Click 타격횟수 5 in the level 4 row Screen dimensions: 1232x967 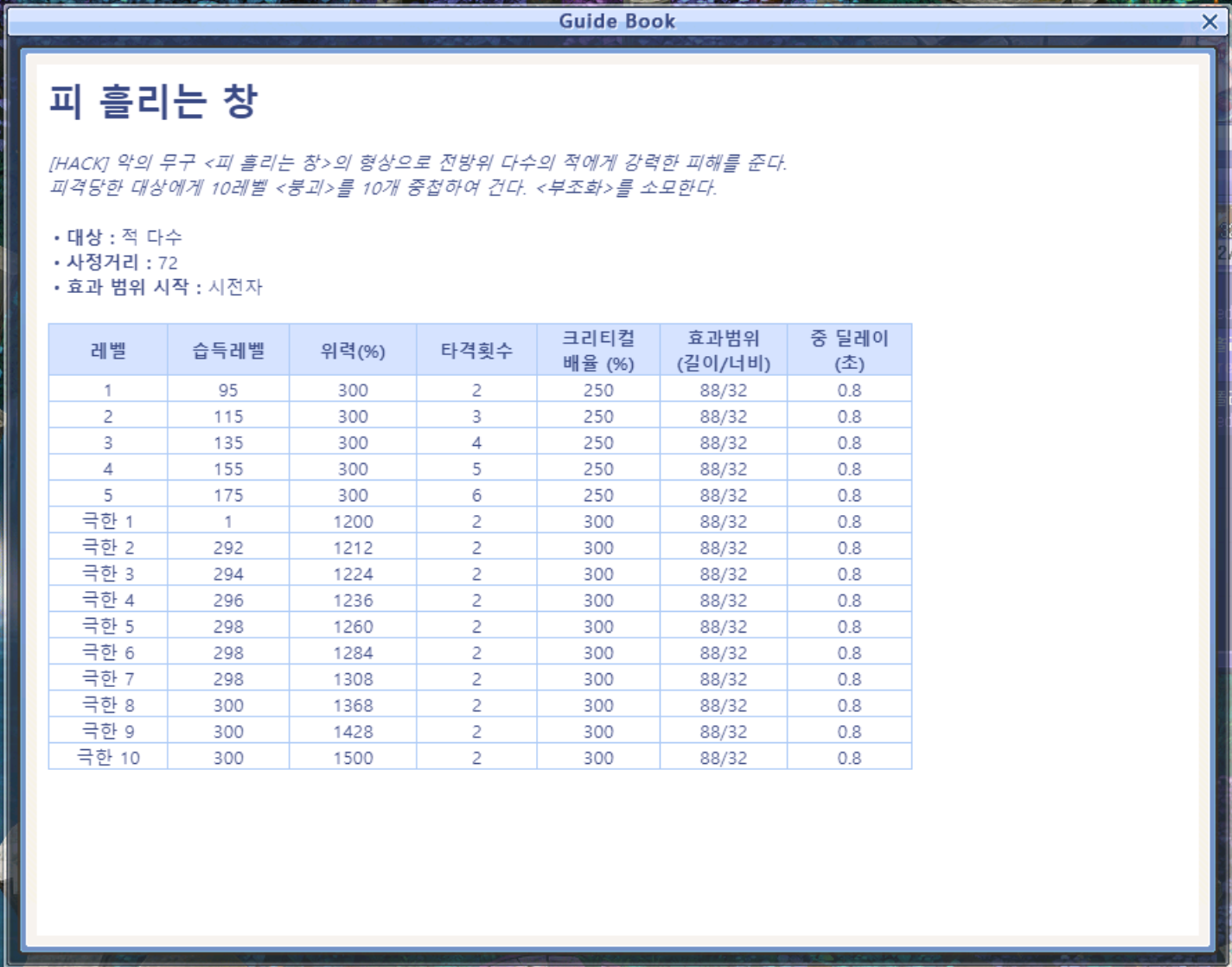coord(476,469)
